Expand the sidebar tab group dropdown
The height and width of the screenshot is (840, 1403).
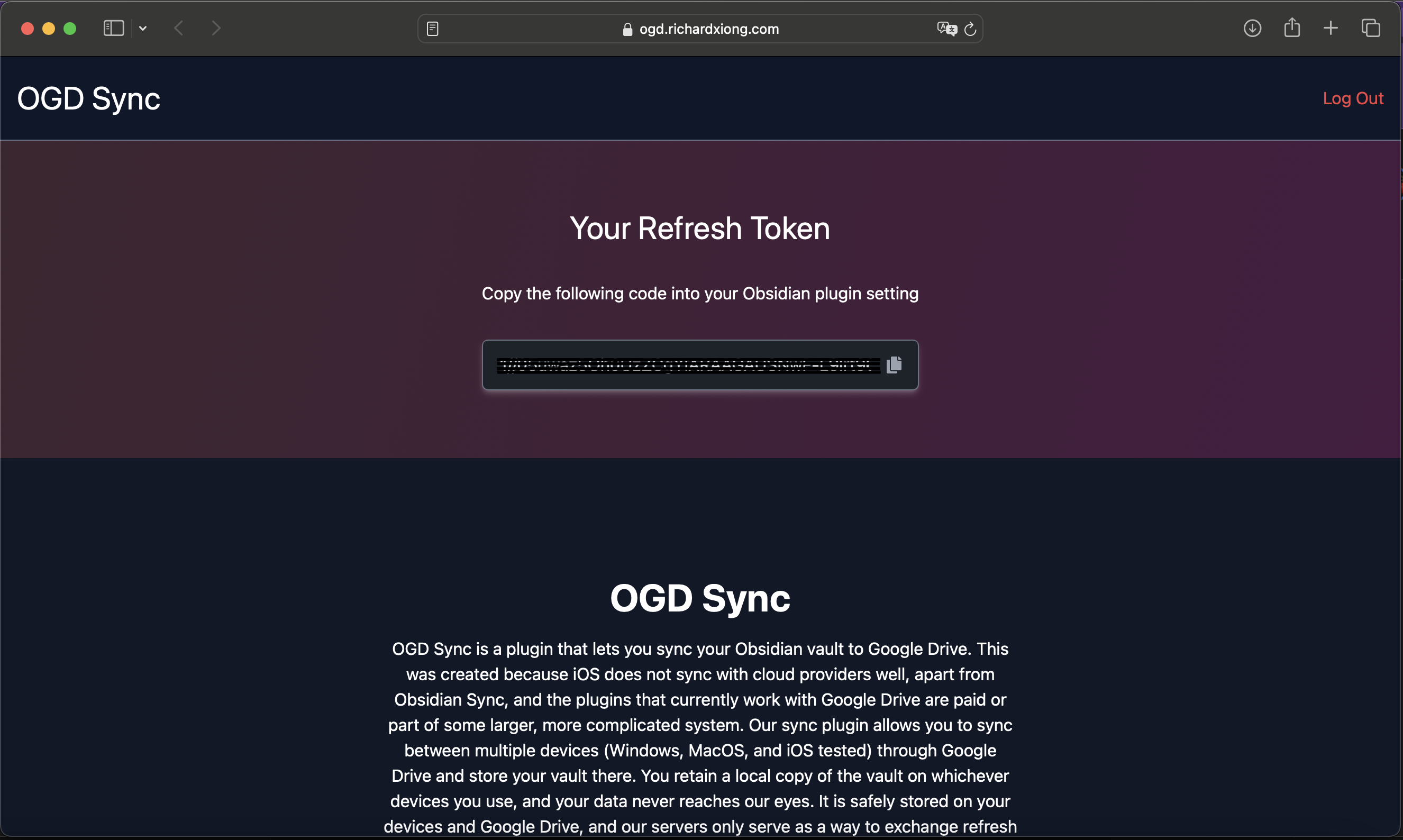(x=143, y=29)
